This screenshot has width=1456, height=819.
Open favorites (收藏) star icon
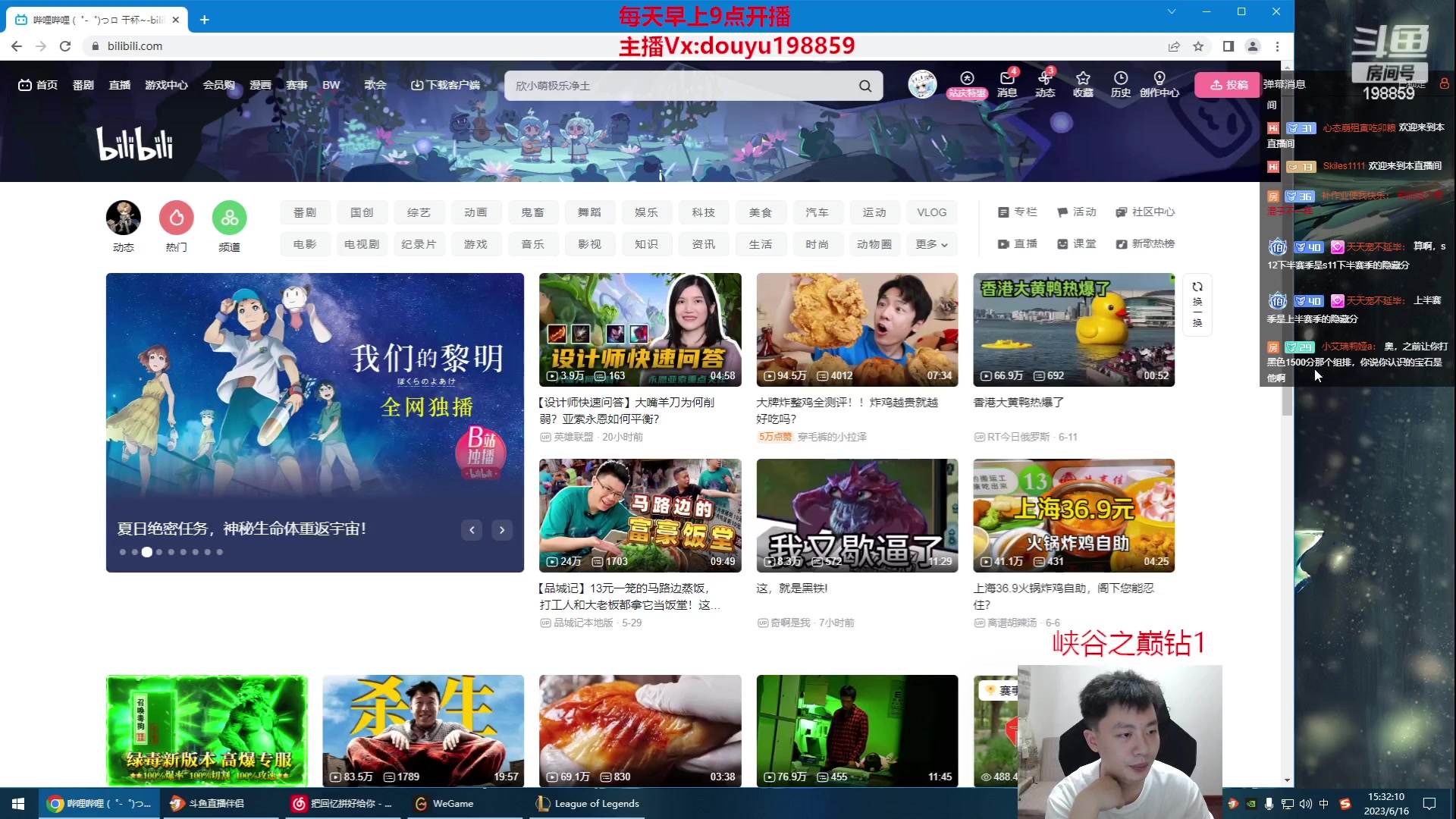1083,79
